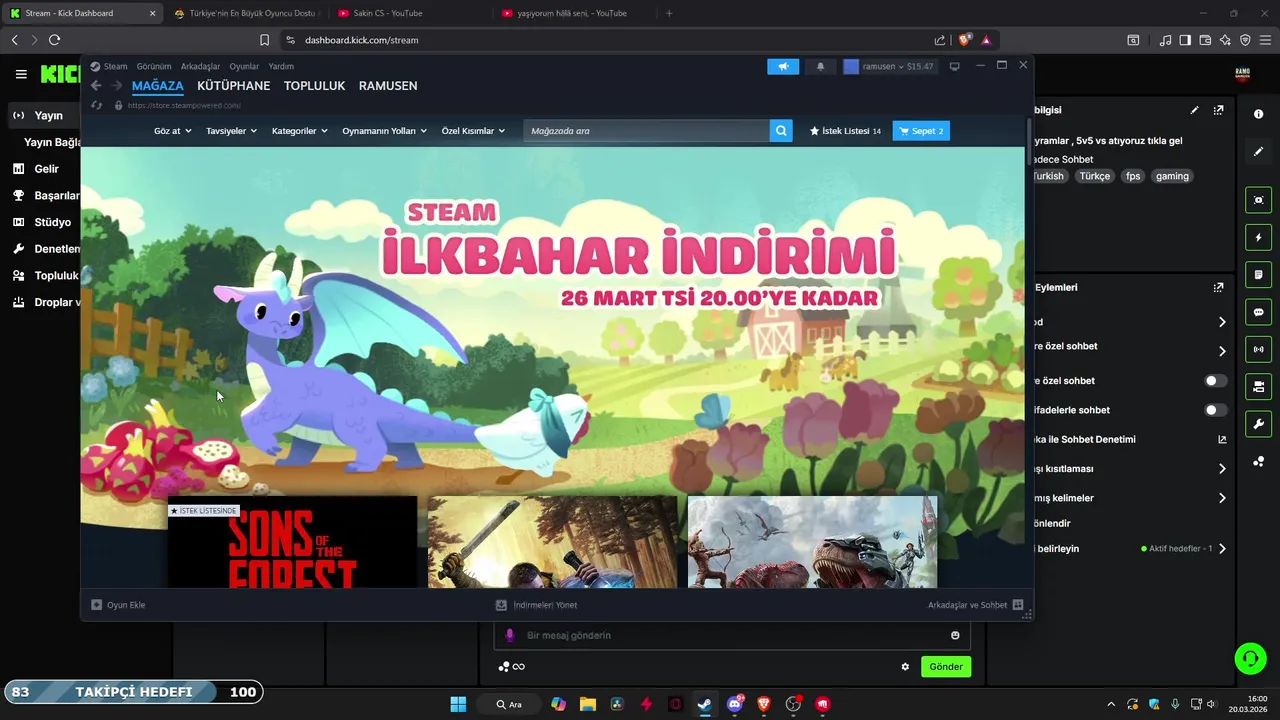1280x720 pixels.
Task: Open Stüdyo in Kick sidebar
Action: click(x=42, y=222)
